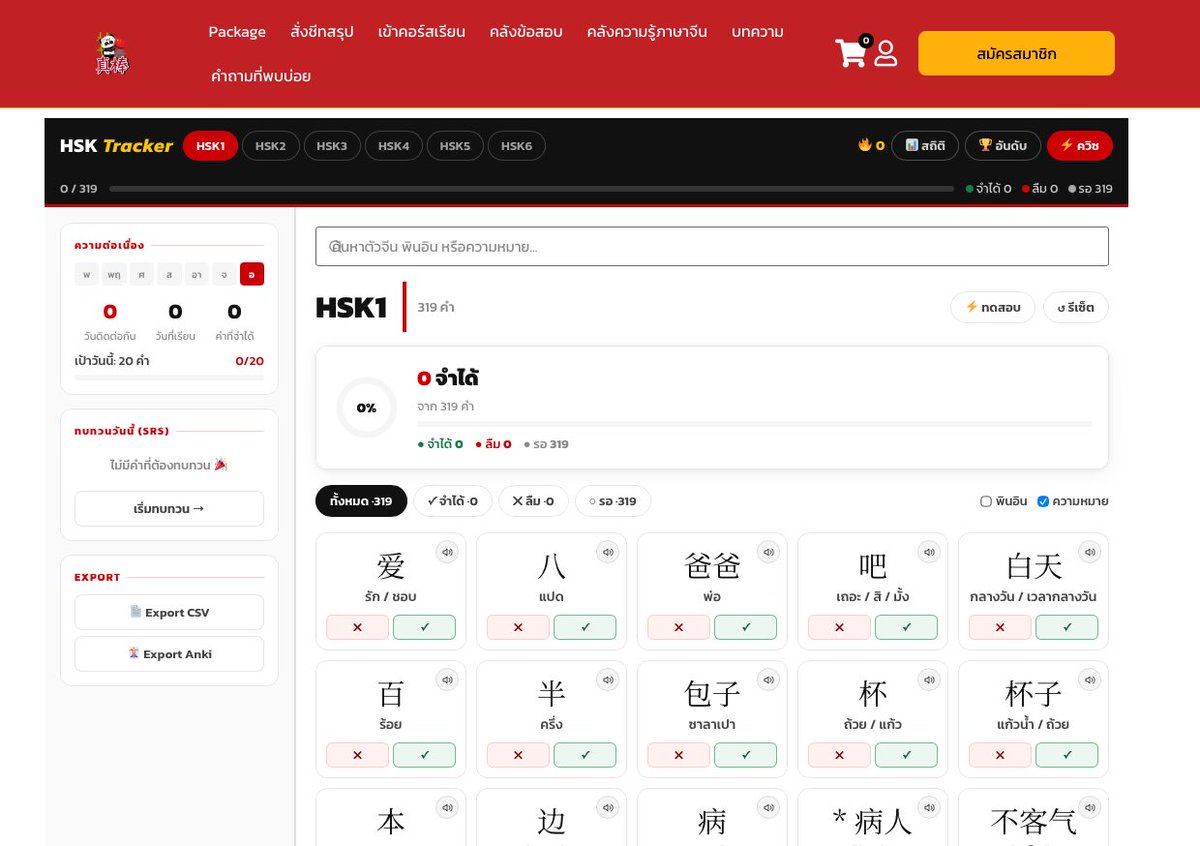The height and width of the screenshot is (846, 1200).
Task: Click Export CSV button
Action: click(x=169, y=612)
